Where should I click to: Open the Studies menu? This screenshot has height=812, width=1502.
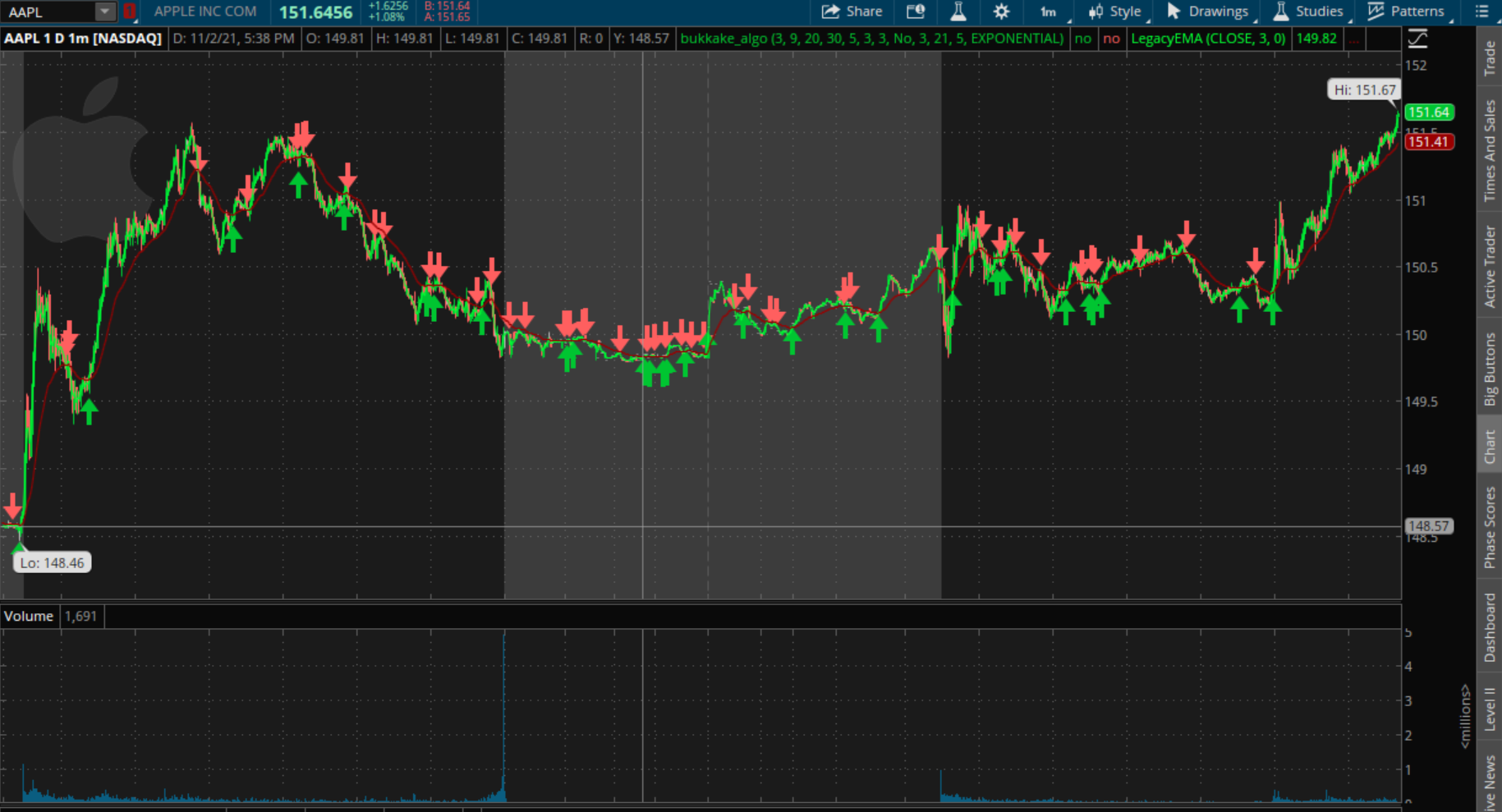pos(1308,11)
